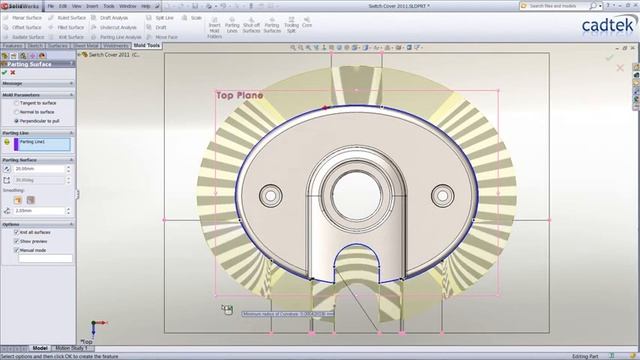The width and height of the screenshot is (640, 360).
Task: Toggle Manual mode checkbox
Action: pos(17,250)
